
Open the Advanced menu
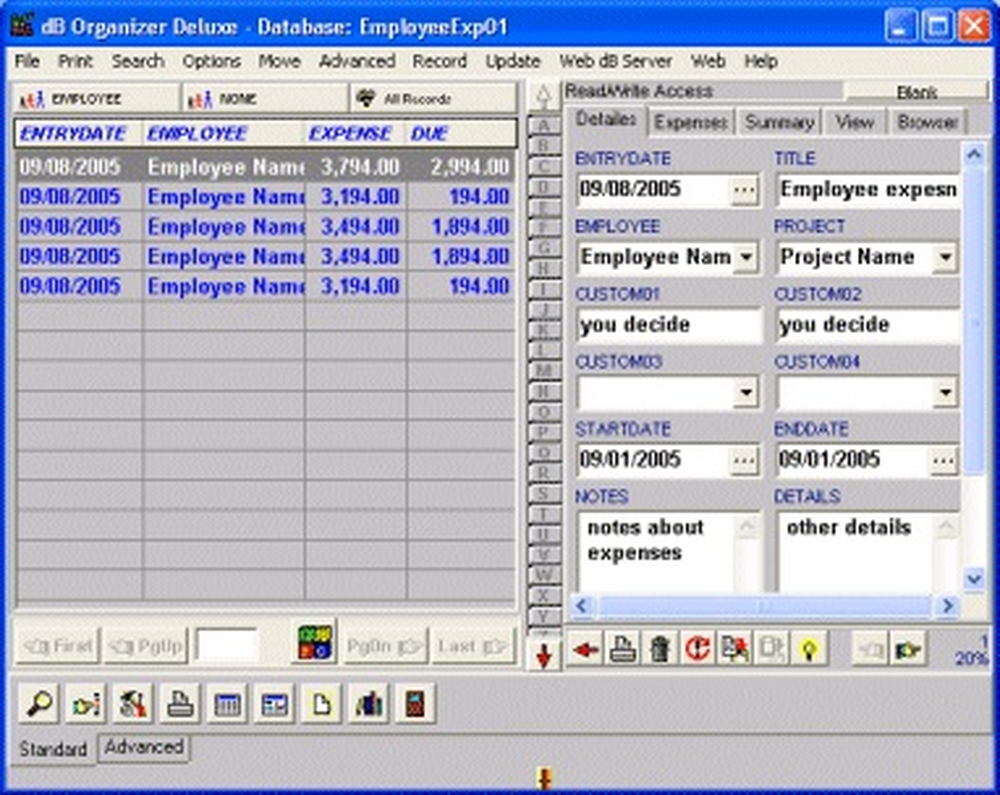click(x=357, y=61)
